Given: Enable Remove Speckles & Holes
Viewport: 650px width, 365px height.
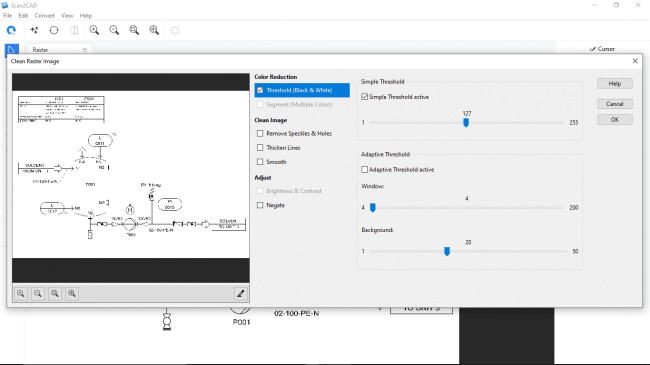Looking at the screenshot, I should point(260,134).
